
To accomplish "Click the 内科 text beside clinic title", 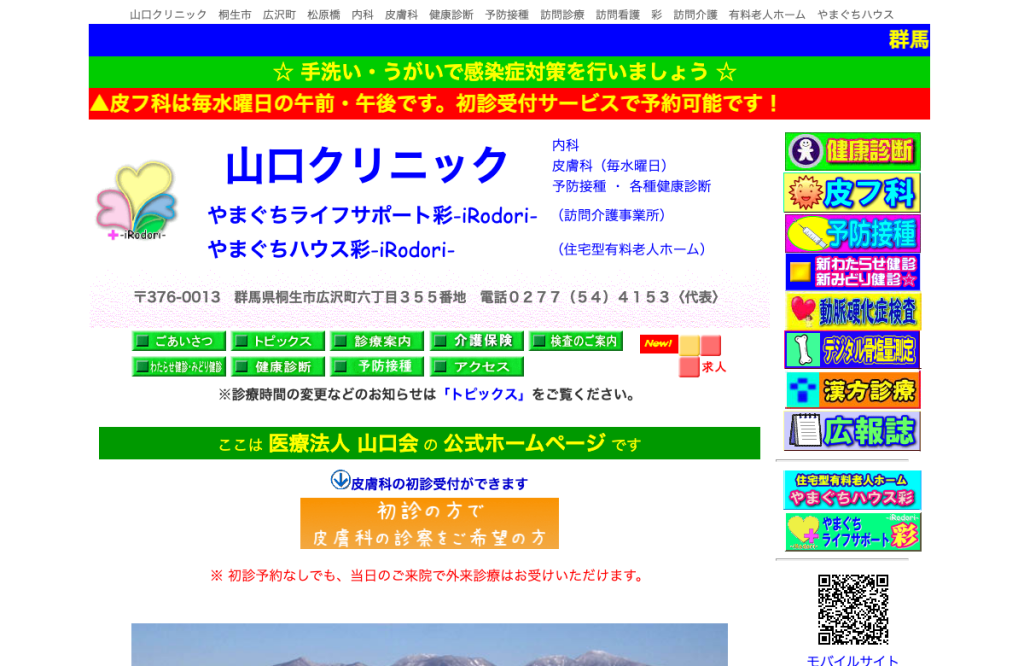I will [566, 145].
